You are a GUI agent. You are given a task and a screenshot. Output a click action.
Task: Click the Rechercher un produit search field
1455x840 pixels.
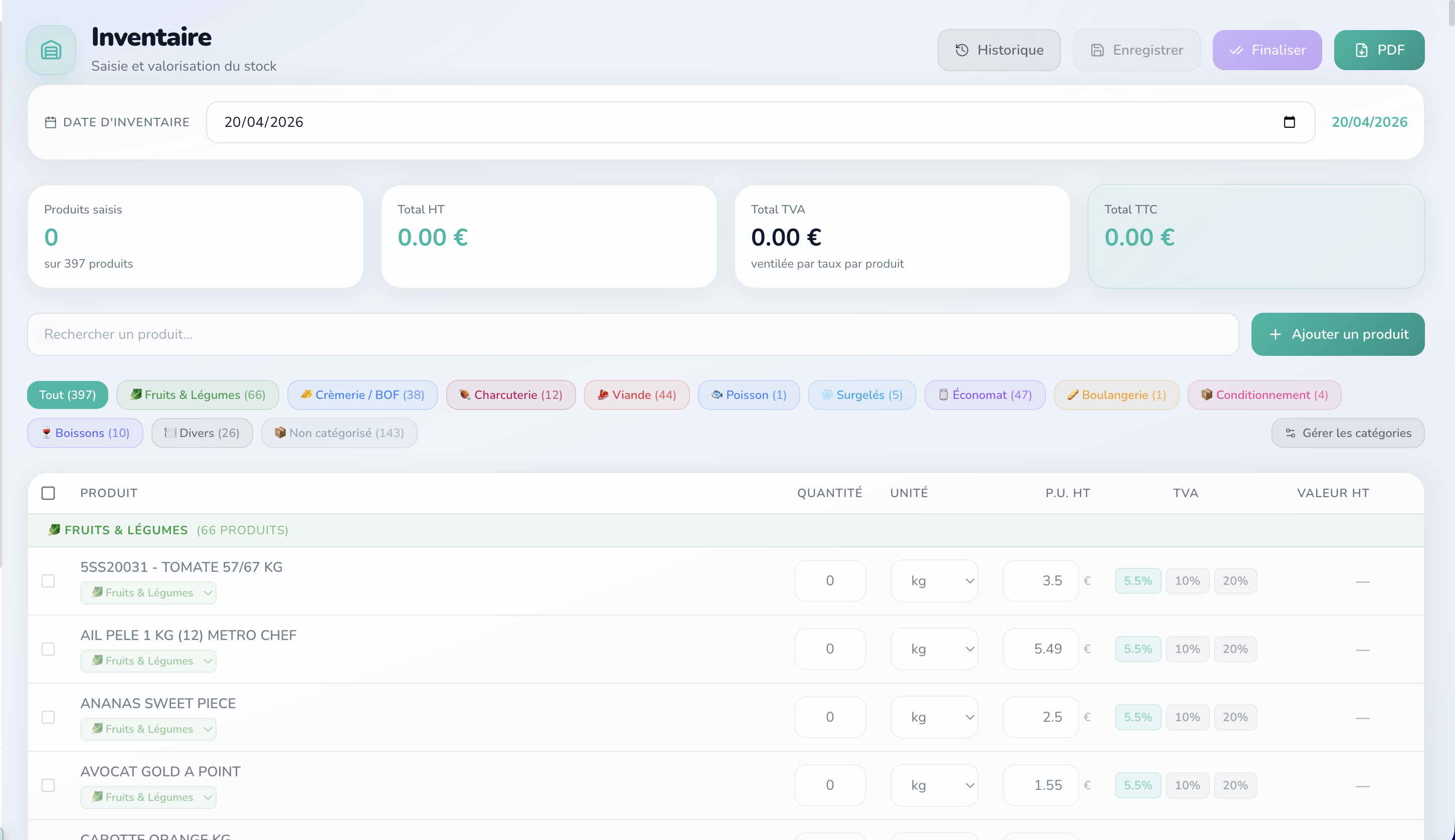coord(633,334)
